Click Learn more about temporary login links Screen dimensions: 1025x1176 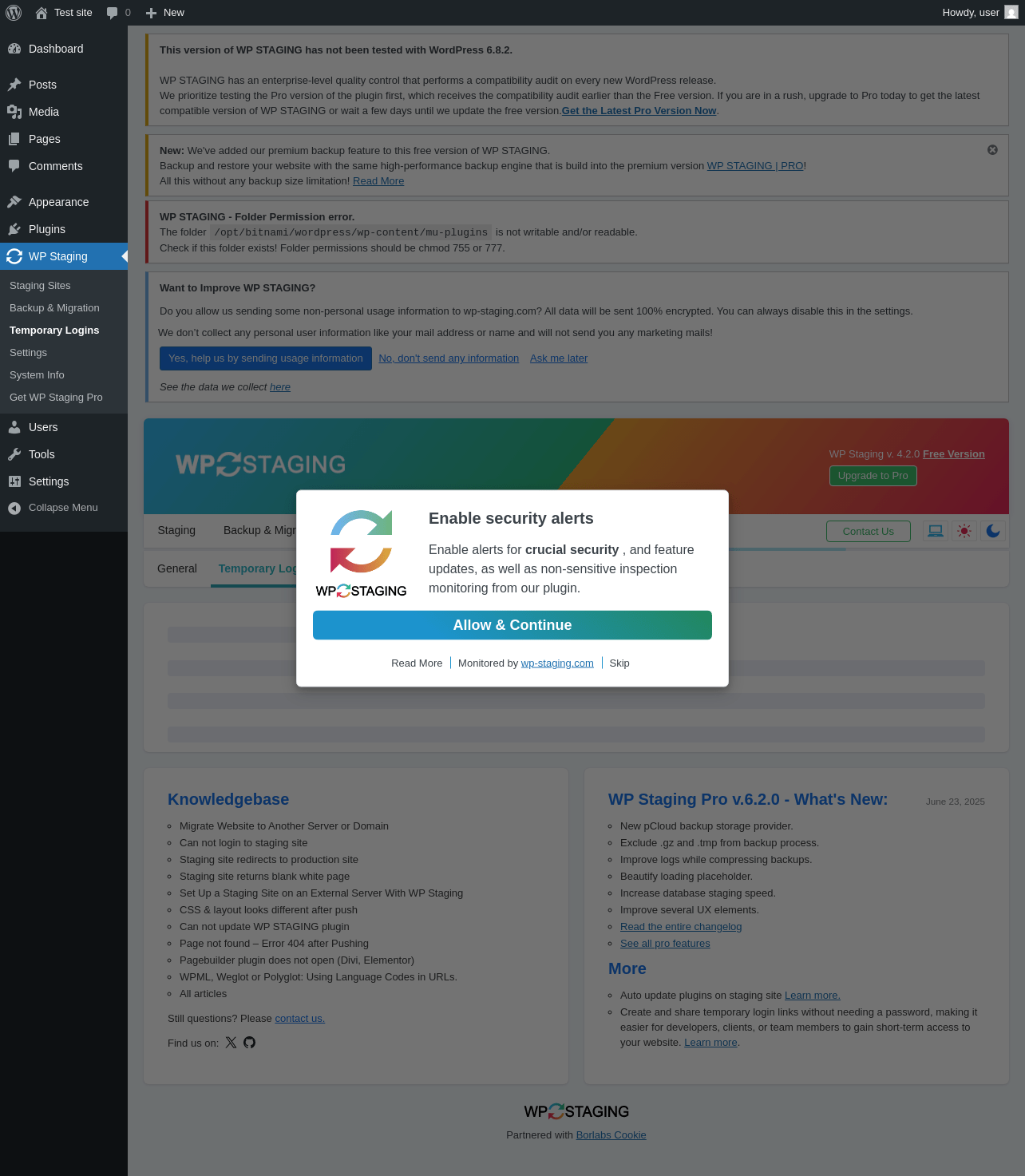(710, 1043)
